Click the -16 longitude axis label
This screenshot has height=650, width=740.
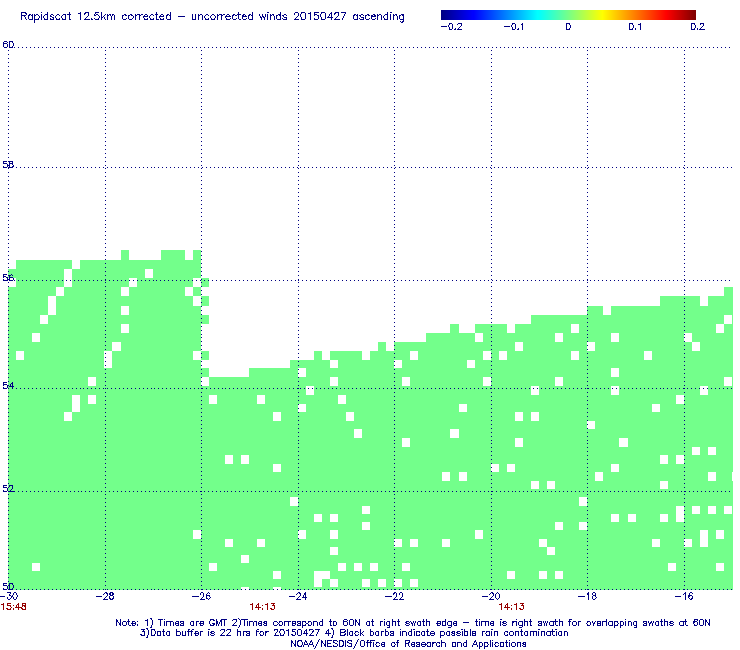684,596
